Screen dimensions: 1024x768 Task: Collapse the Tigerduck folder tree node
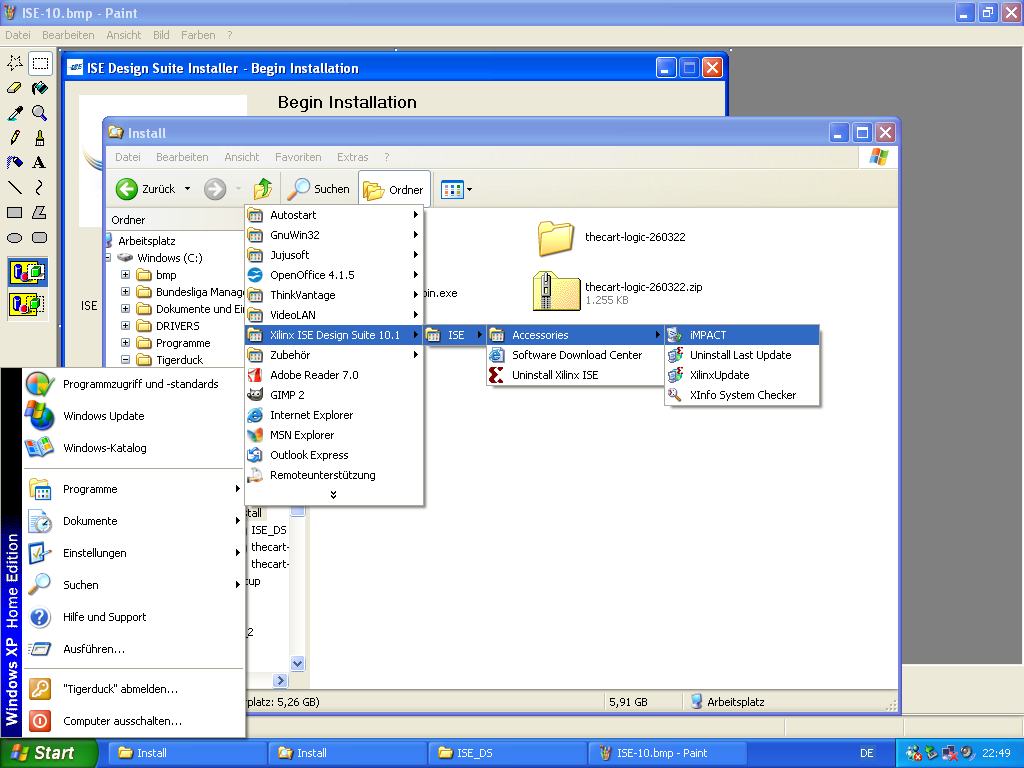pyautogui.click(x=126, y=360)
